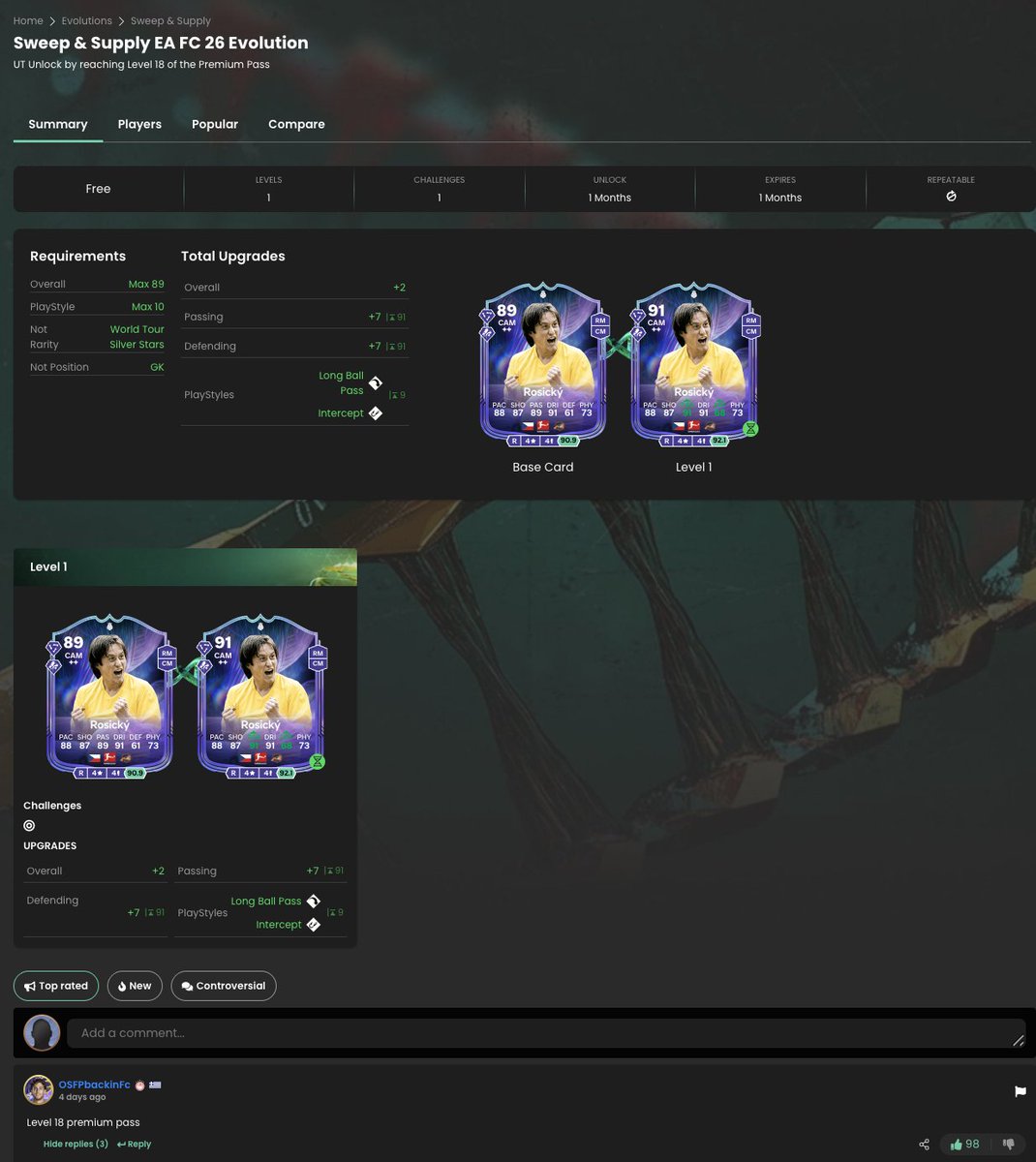Focus the Add a comment field
1036x1162 pixels.
546,1033
